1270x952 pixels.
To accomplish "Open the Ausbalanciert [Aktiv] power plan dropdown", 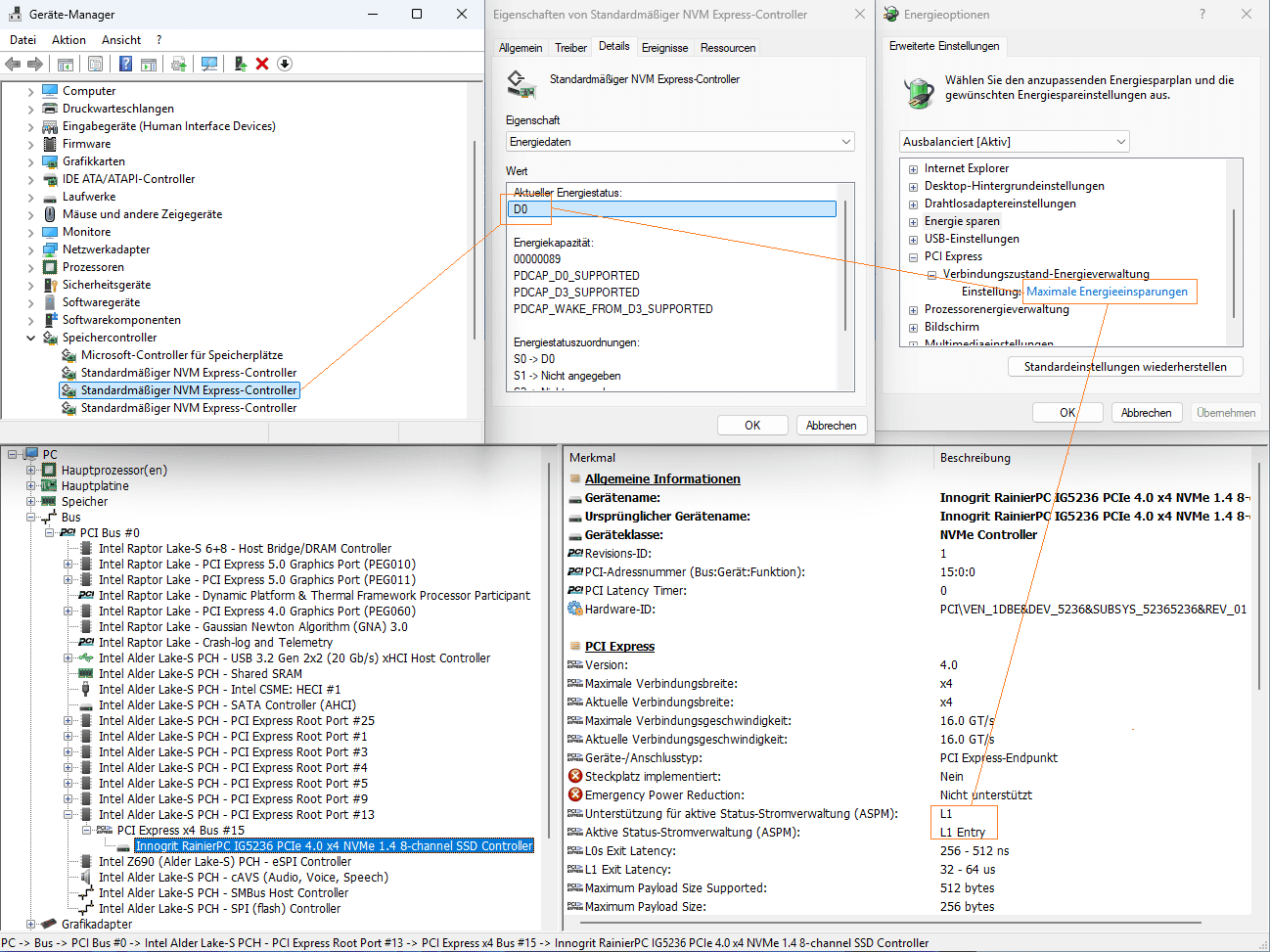I will 1015,142.
